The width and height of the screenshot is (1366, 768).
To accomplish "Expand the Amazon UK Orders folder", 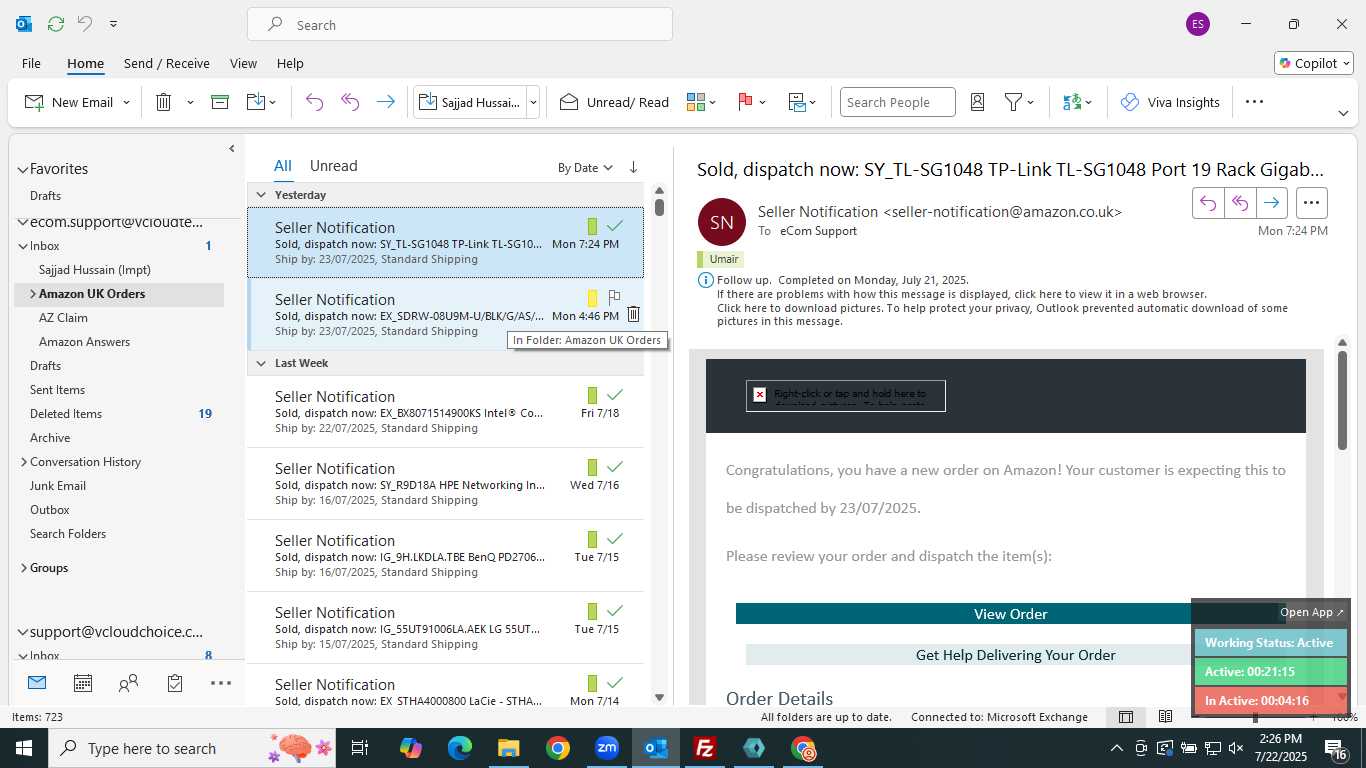I will (x=33, y=294).
